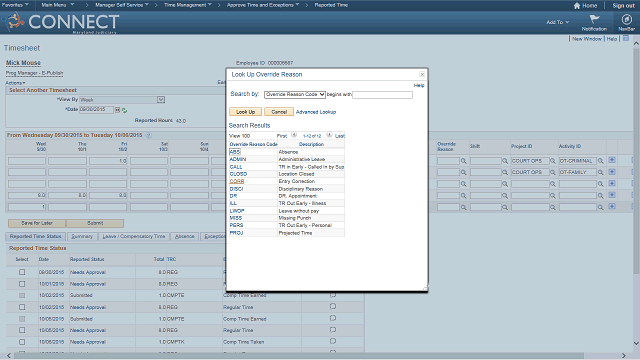Click the Submit timesheet button
Screen dimensions: 640x360
[95, 223]
